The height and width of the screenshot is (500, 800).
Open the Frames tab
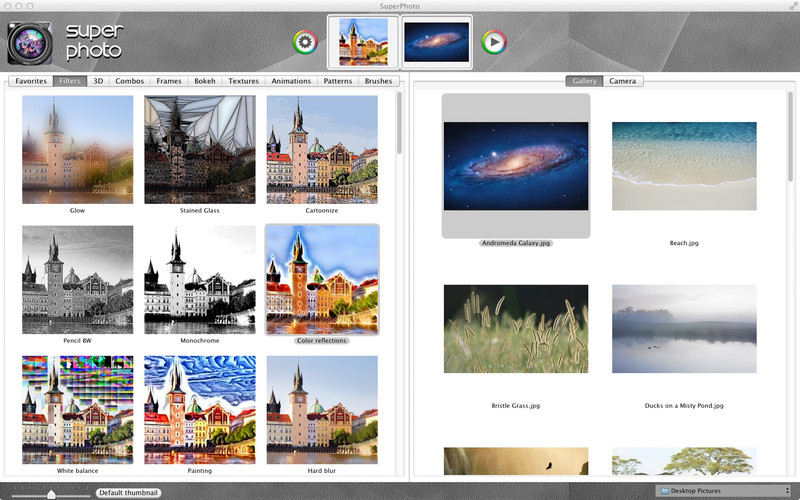click(169, 81)
